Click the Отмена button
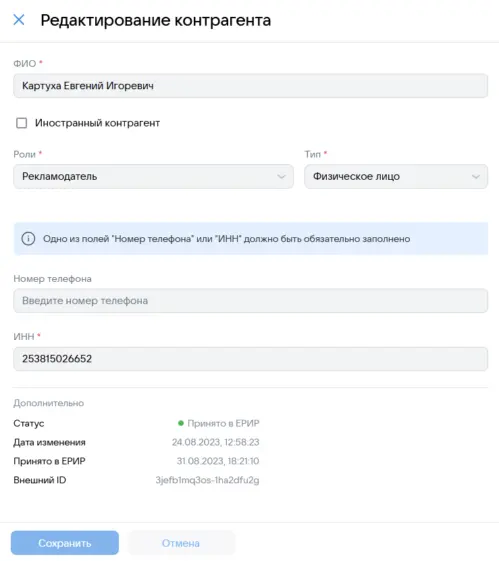 (x=181, y=543)
